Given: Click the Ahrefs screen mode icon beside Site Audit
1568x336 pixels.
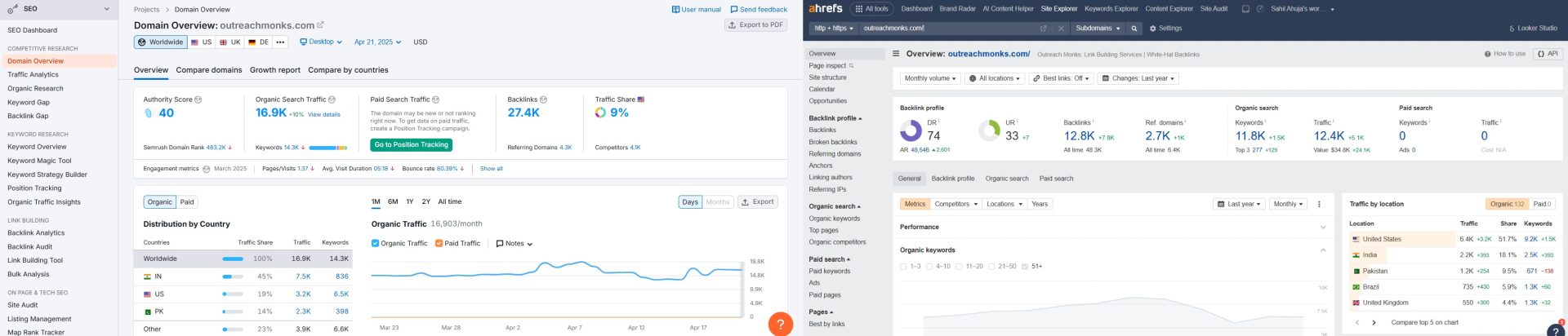Looking at the screenshot, I should coord(1245,9).
